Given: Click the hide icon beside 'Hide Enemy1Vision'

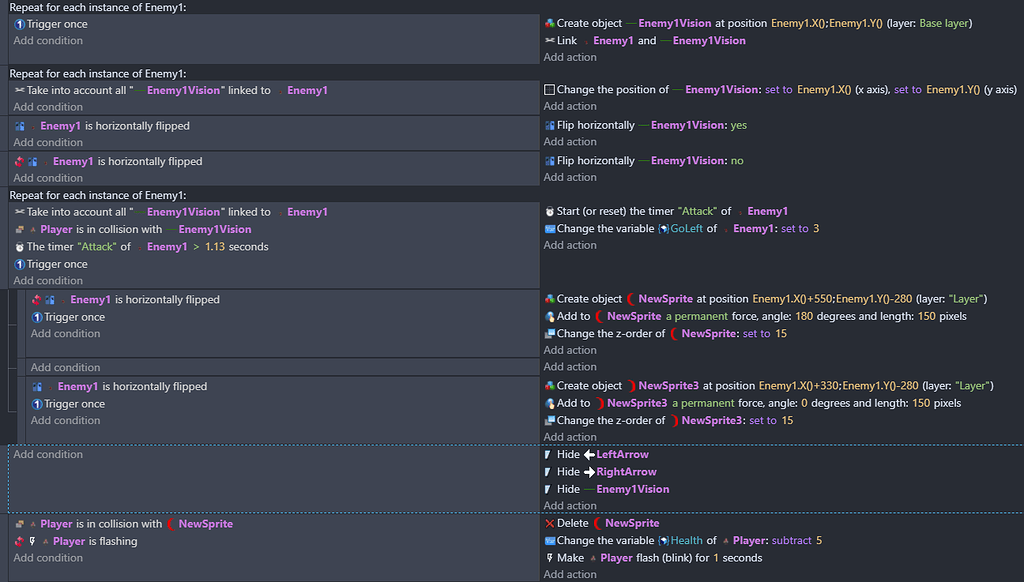Looking at the screenshot, I should coord(549,489).
